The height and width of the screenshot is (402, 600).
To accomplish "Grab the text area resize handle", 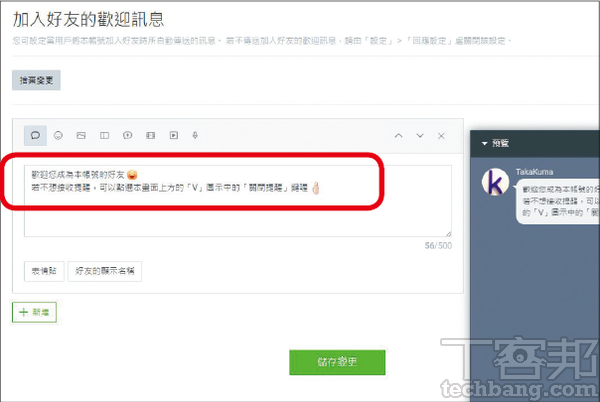I will pyautogui.click(x=448, y=233).
